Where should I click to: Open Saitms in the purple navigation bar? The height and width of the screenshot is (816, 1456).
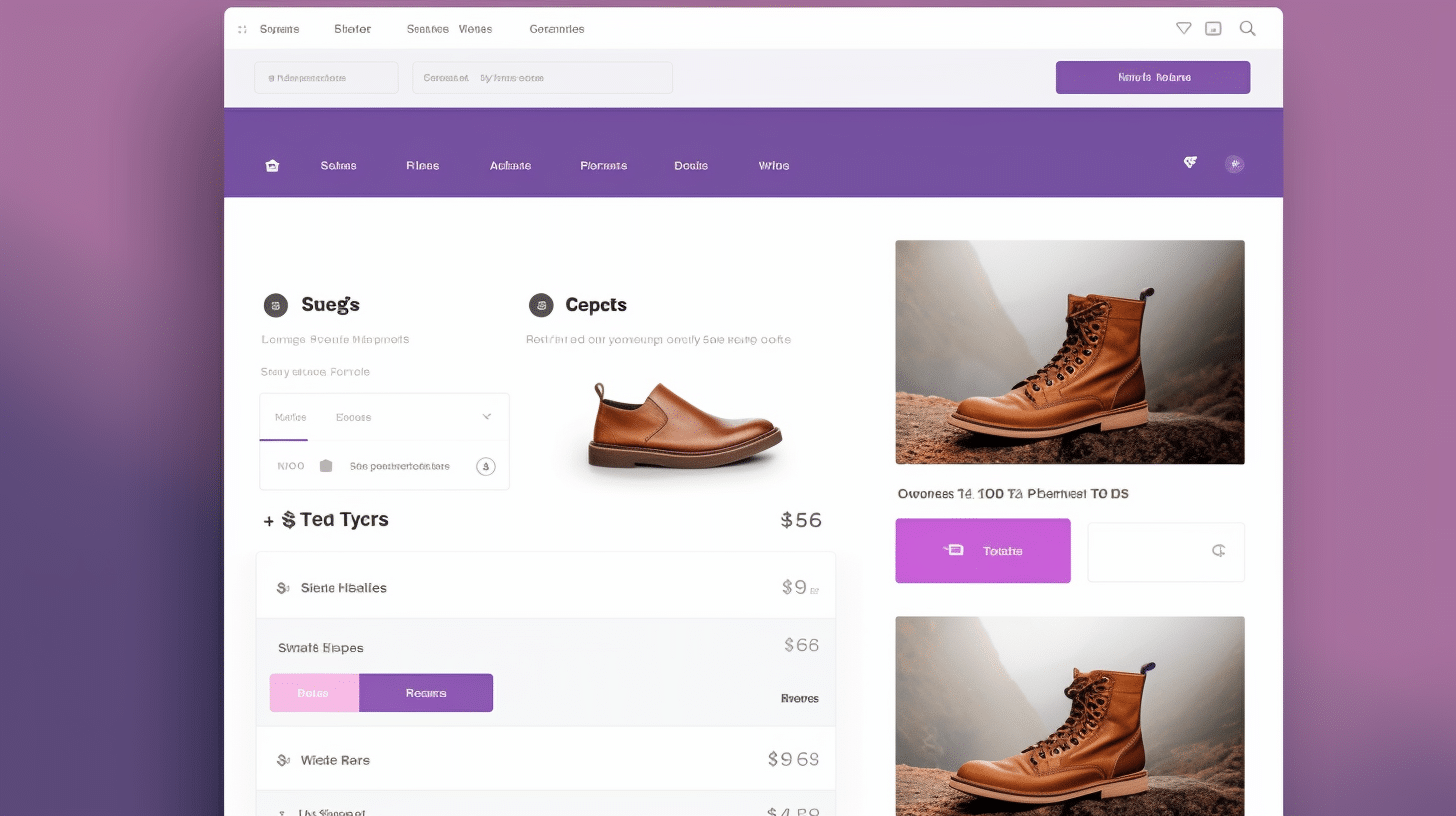(338, 166)
